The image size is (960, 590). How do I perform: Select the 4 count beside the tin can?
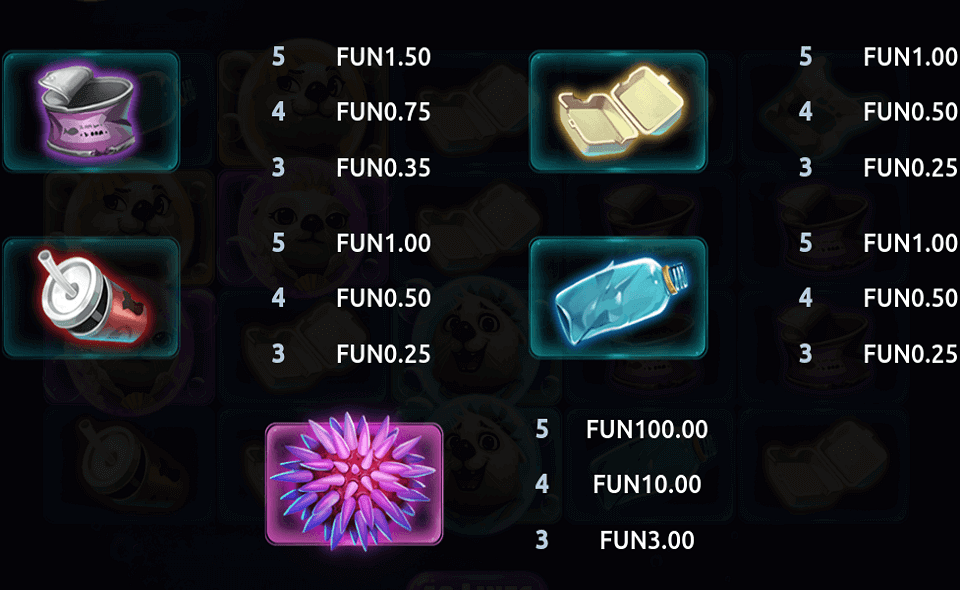pos(279,112)
